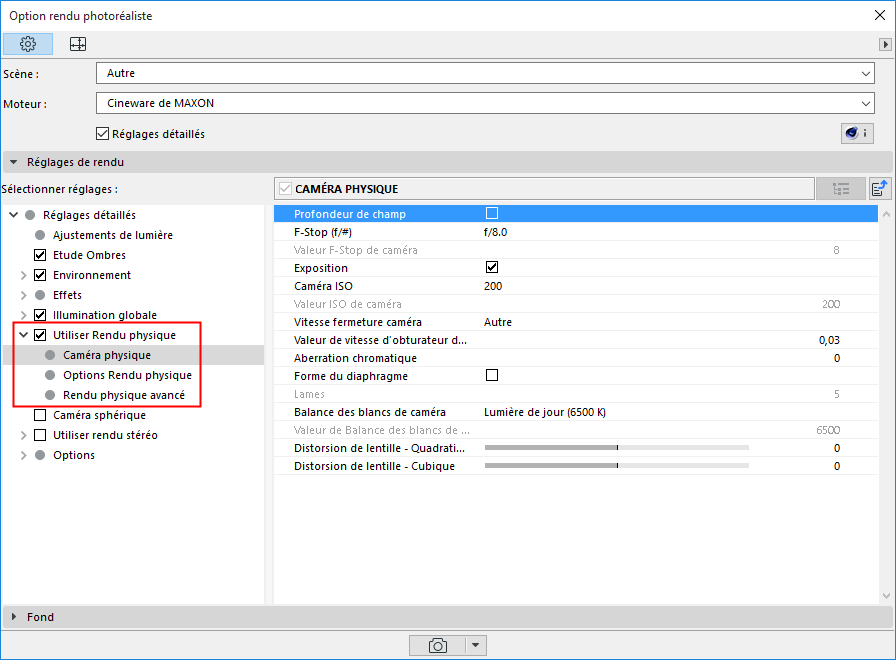
Task: Select Rendu physique avancé tree item
Action: [124, 395]
